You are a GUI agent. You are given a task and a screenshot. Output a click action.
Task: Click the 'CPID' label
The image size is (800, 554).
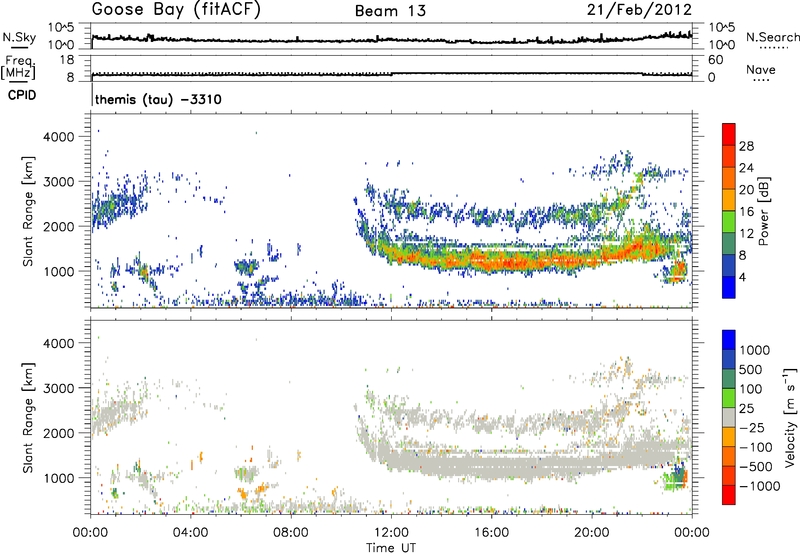22,95
